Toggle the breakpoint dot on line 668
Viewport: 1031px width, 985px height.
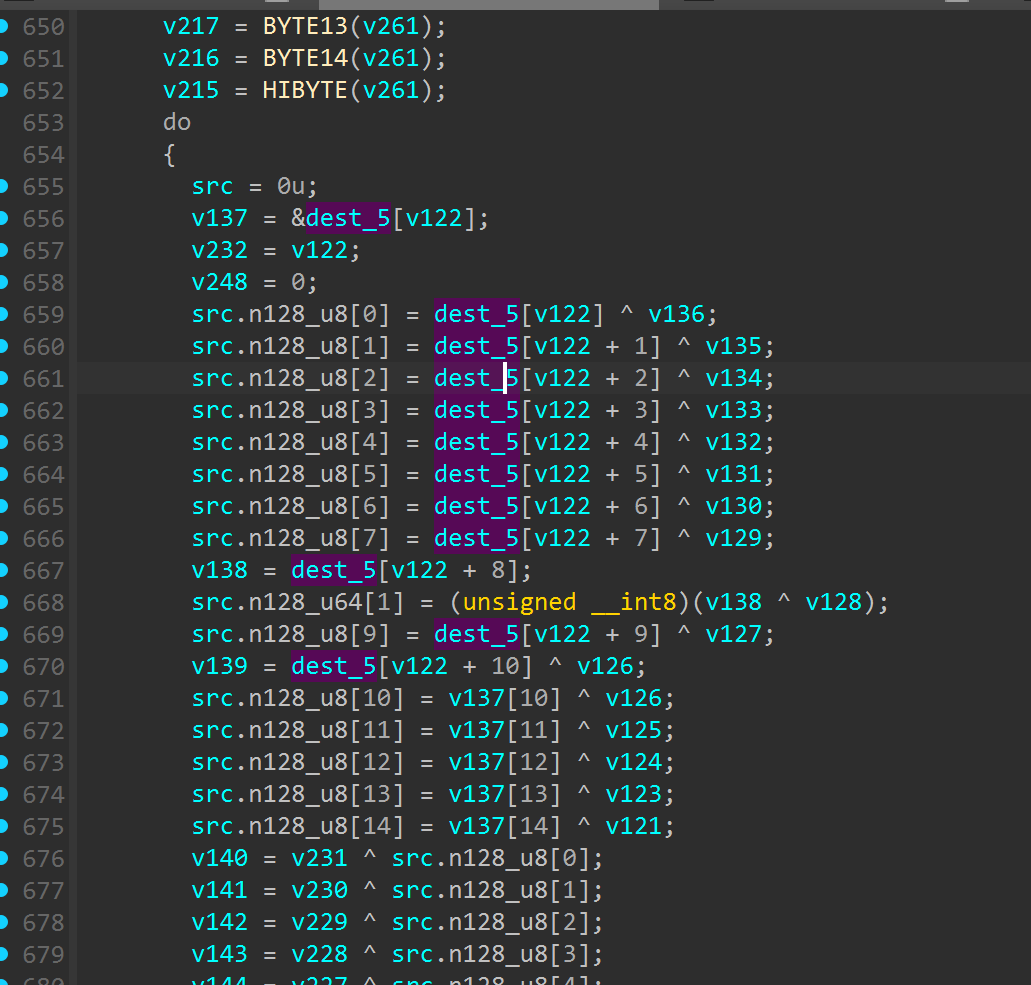pos(3,602)
